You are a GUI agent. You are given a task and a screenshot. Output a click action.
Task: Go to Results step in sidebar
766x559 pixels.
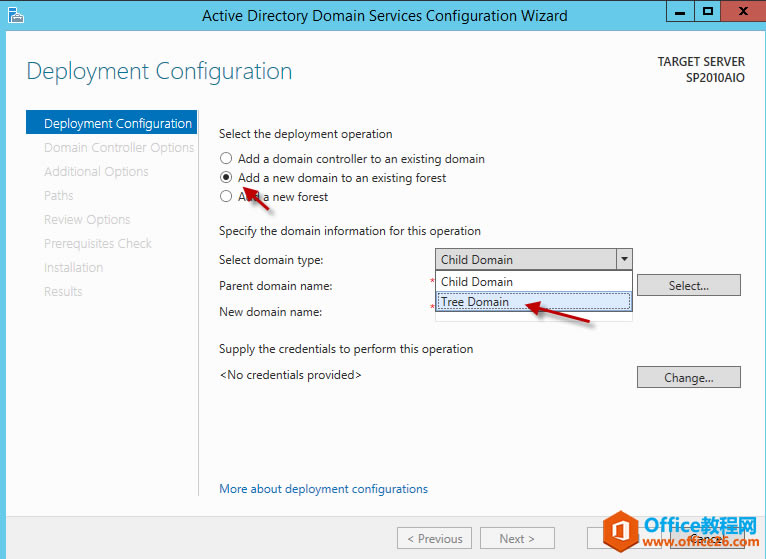[x=63, y=291]
